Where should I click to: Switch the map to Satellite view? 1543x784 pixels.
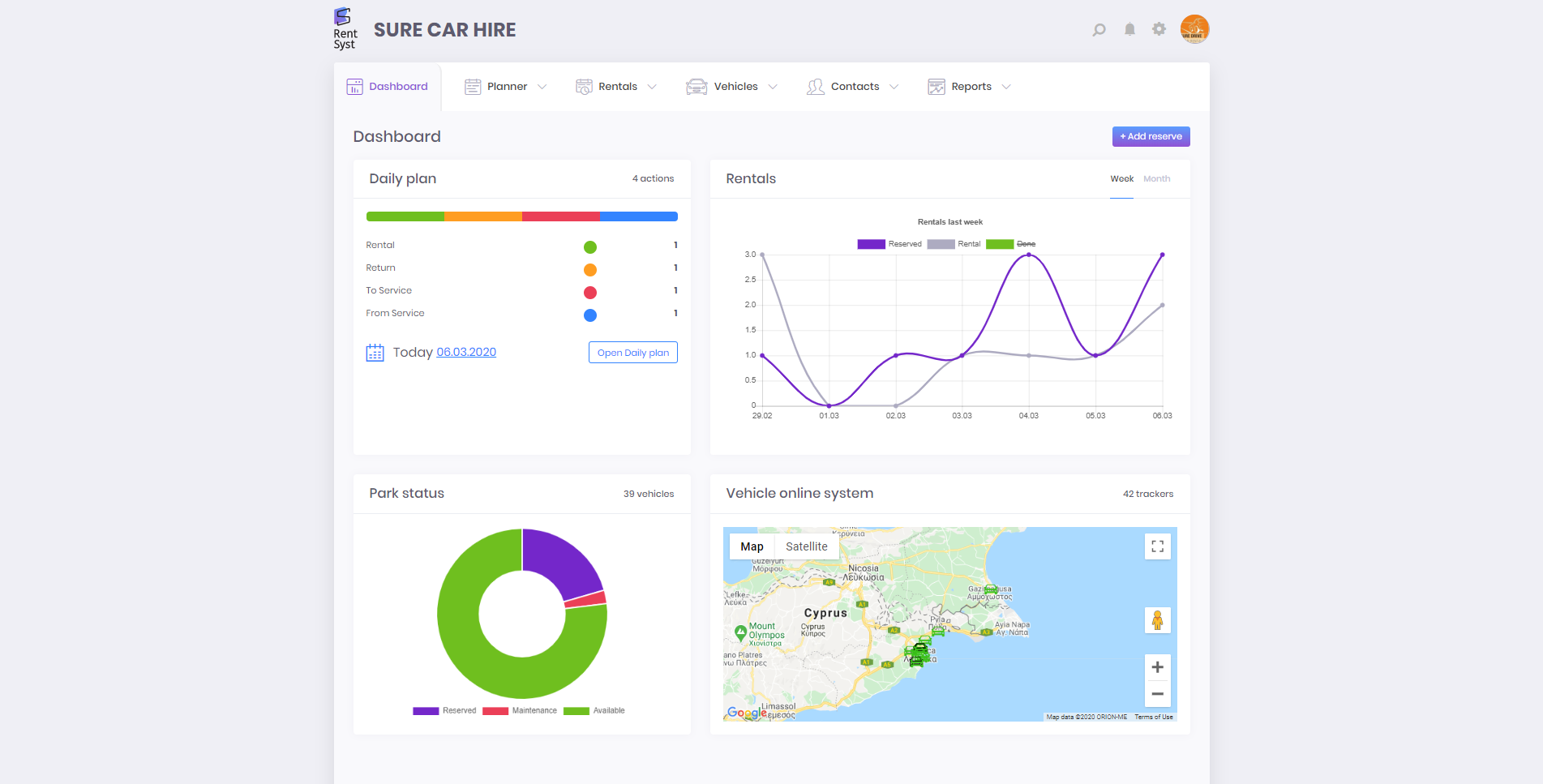807,546
